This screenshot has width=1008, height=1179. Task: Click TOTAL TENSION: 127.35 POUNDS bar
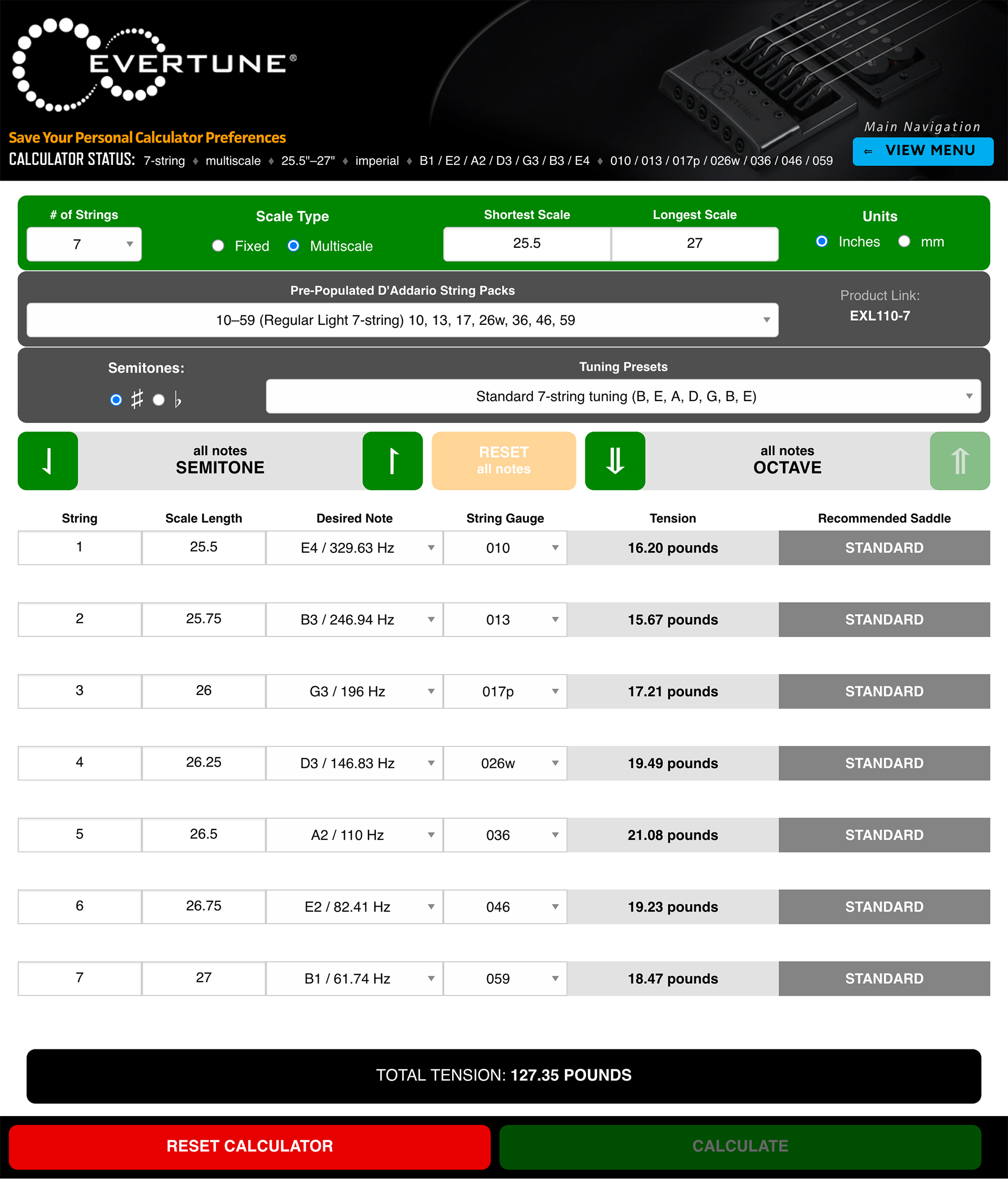(x=503, y=1076)
